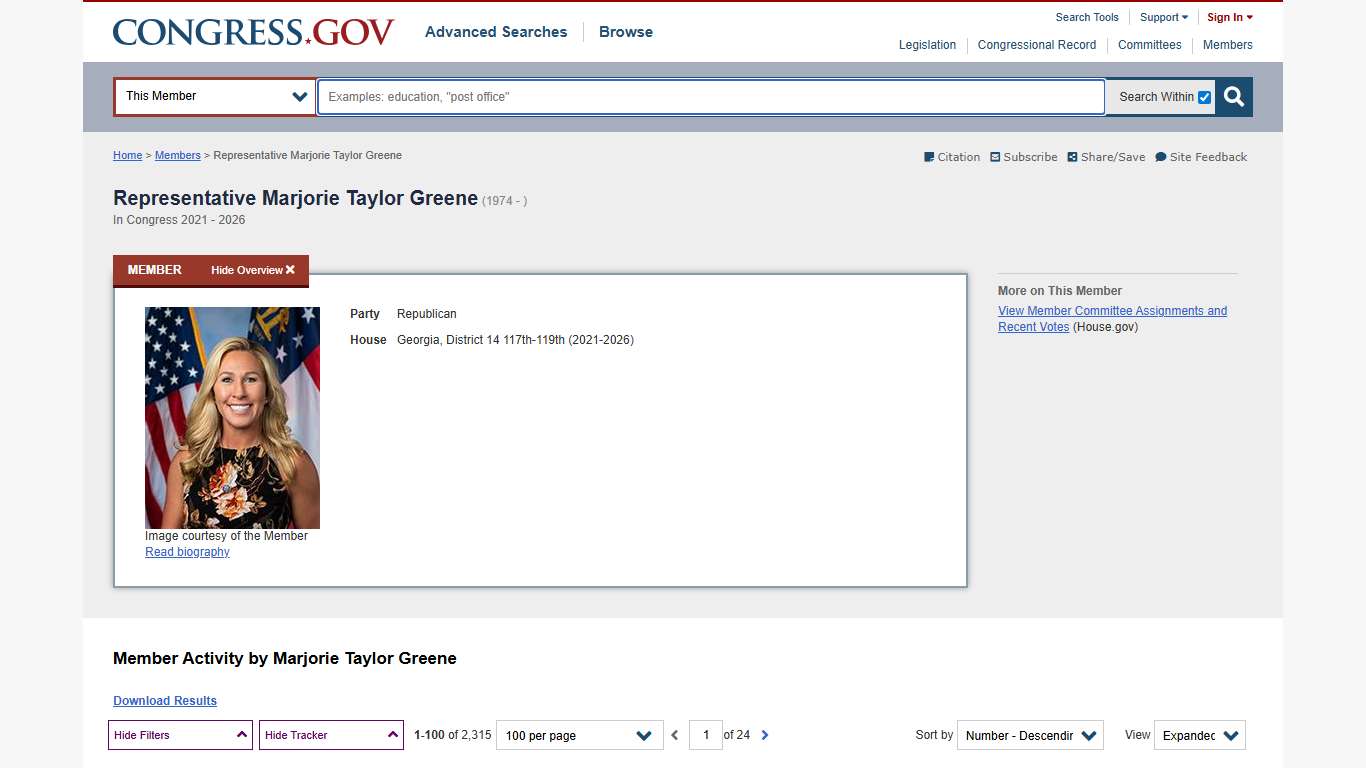This screenshot has height=768, width=1366.
Task: Open the Subscribe envelope icon
Action: (995, 157)
